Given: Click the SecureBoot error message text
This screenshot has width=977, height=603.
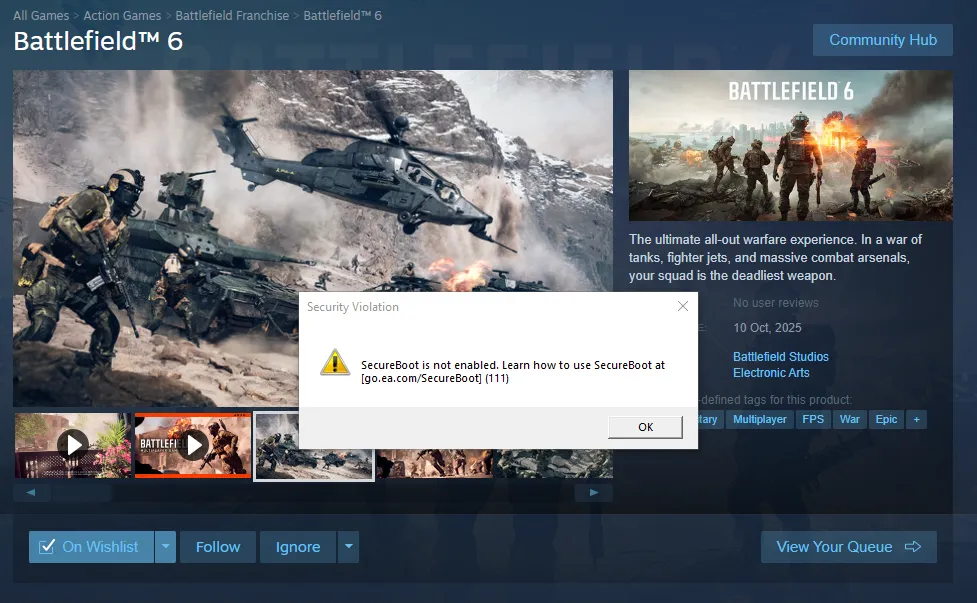Looking at the screenshot, I should coord(513,371).
